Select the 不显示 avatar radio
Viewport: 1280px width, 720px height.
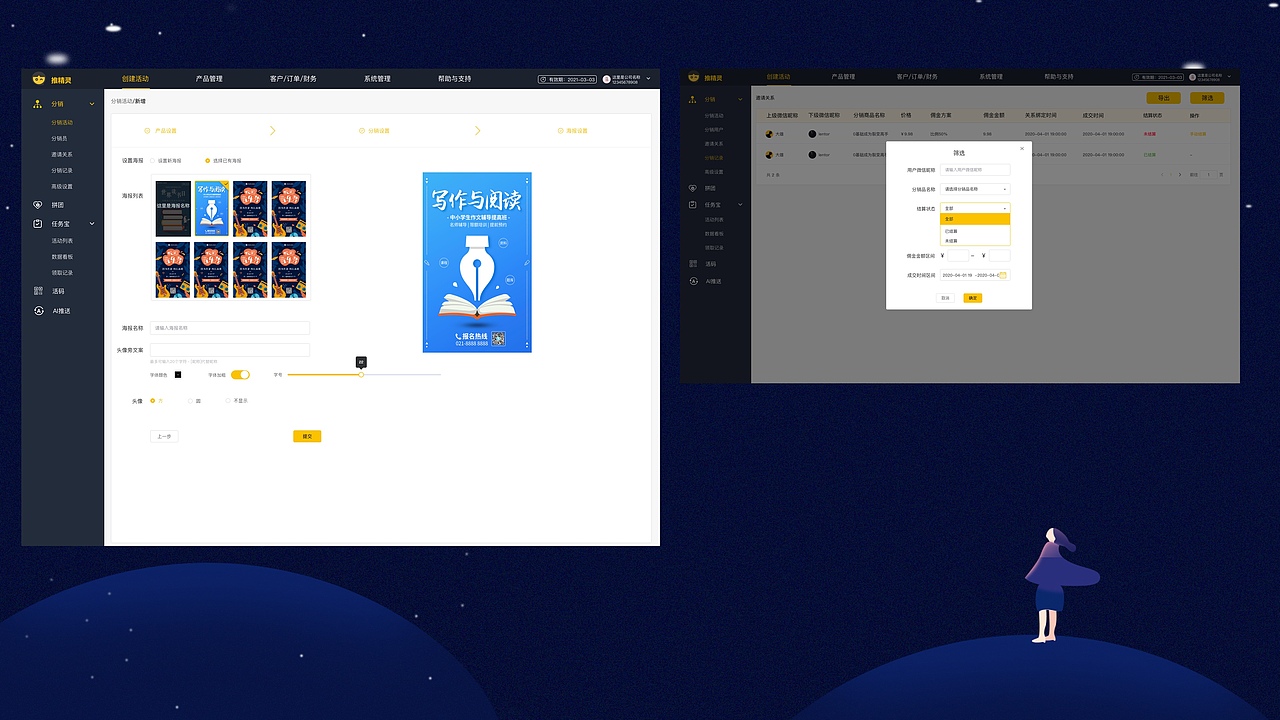tap(227, 401)
